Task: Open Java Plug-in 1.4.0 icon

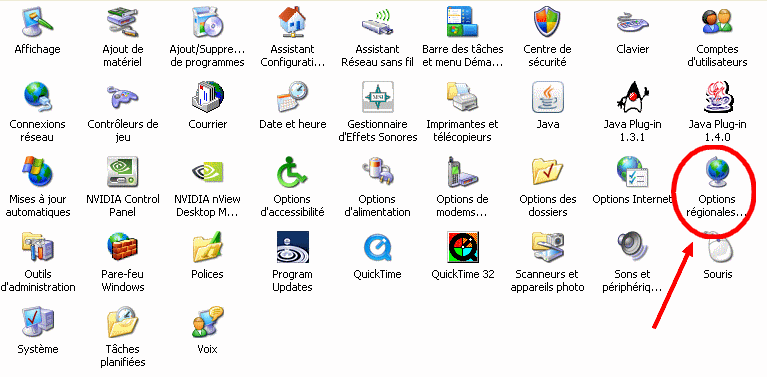Action: [x=717, y=97]
